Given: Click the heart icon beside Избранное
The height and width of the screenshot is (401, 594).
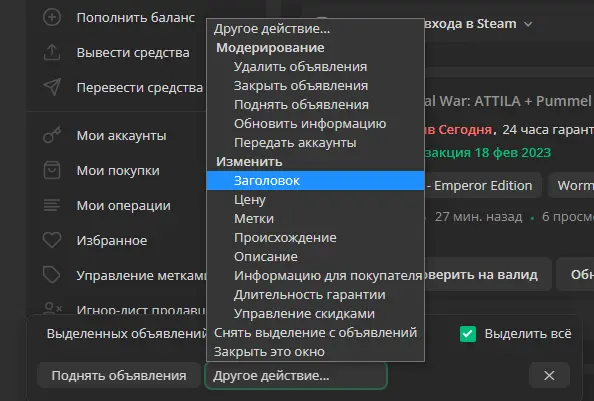Looking at the screenshot, I should [52, 240].
